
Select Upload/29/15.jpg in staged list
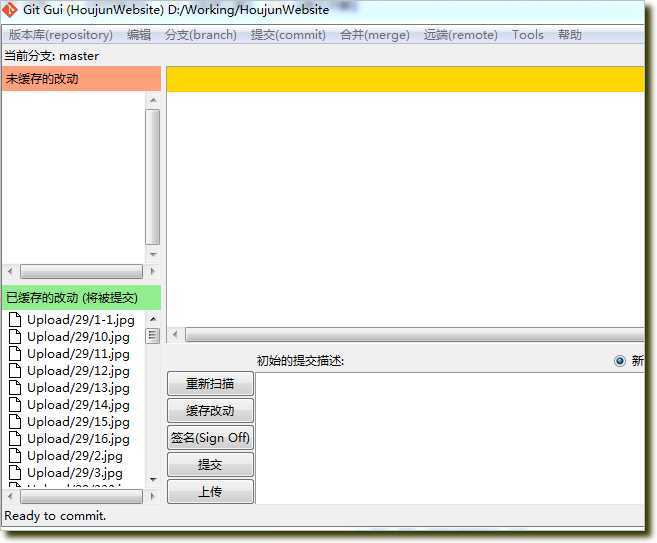pyautogui.click(x=78, y=422)
